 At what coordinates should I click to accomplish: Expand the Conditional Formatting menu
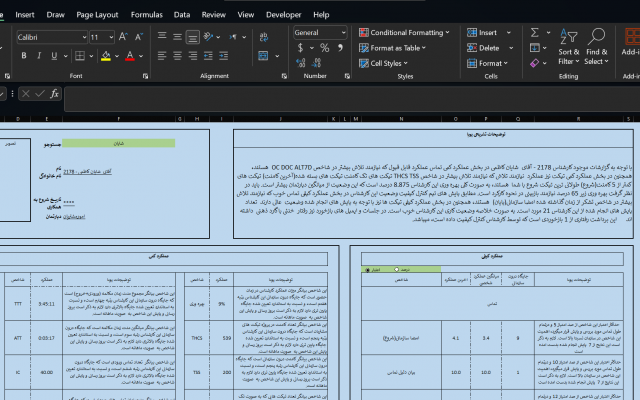(404, 32)
